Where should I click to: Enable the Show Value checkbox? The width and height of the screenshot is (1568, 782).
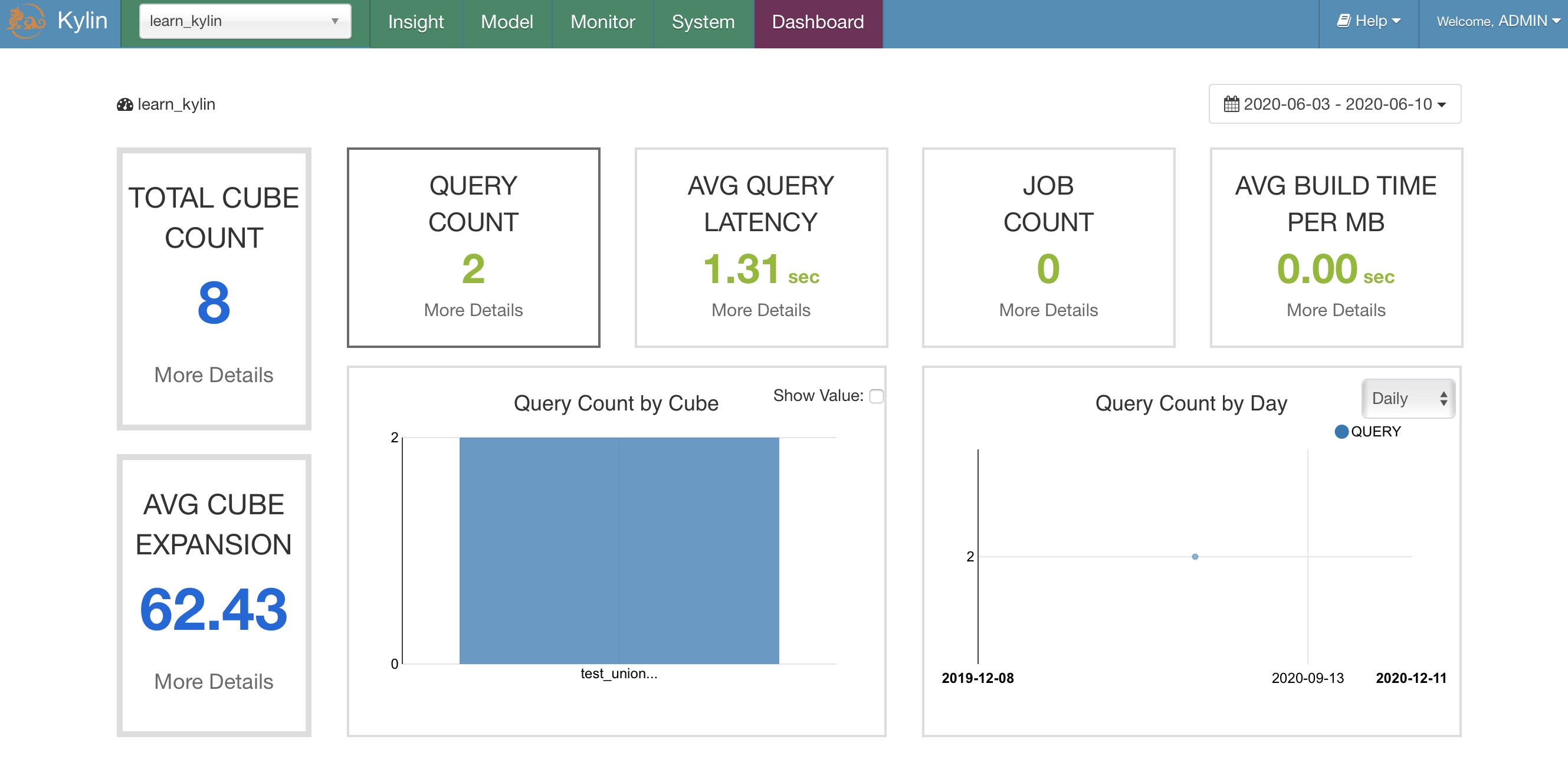pos(876,396)
